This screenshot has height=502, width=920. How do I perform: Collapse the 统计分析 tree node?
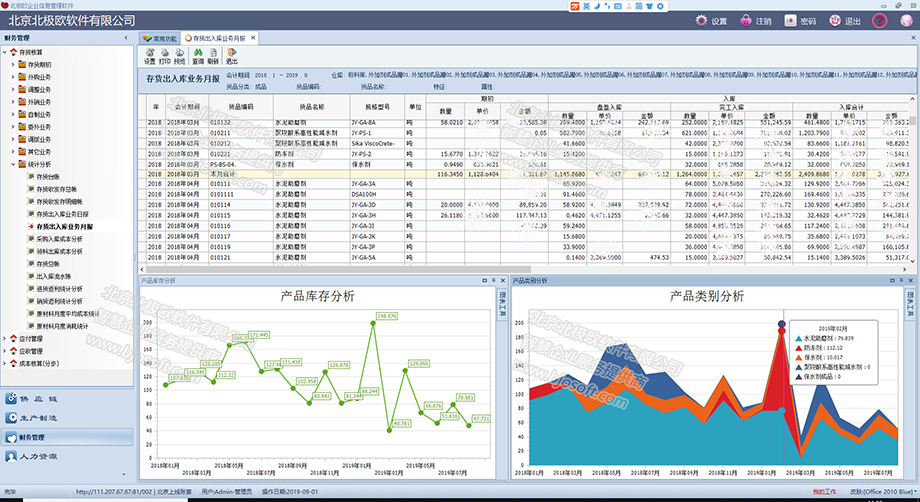click(x=13, y=164)
